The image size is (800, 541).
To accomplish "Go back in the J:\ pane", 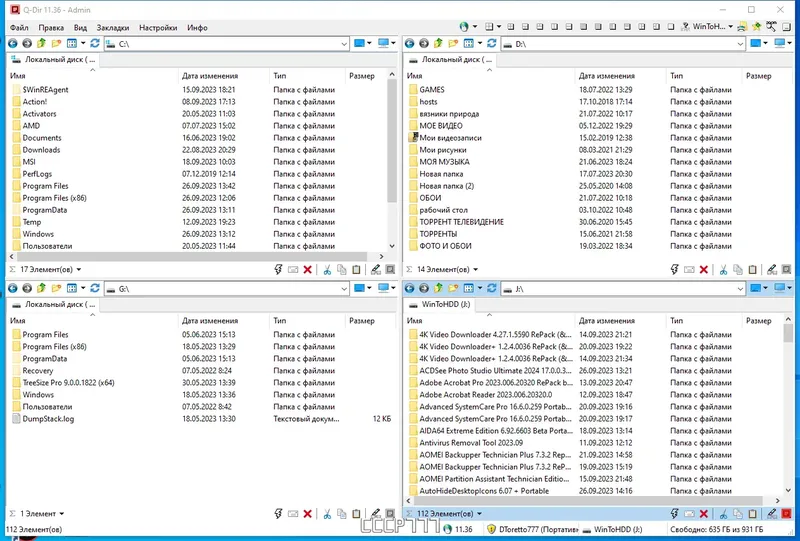I will (410, 288).
